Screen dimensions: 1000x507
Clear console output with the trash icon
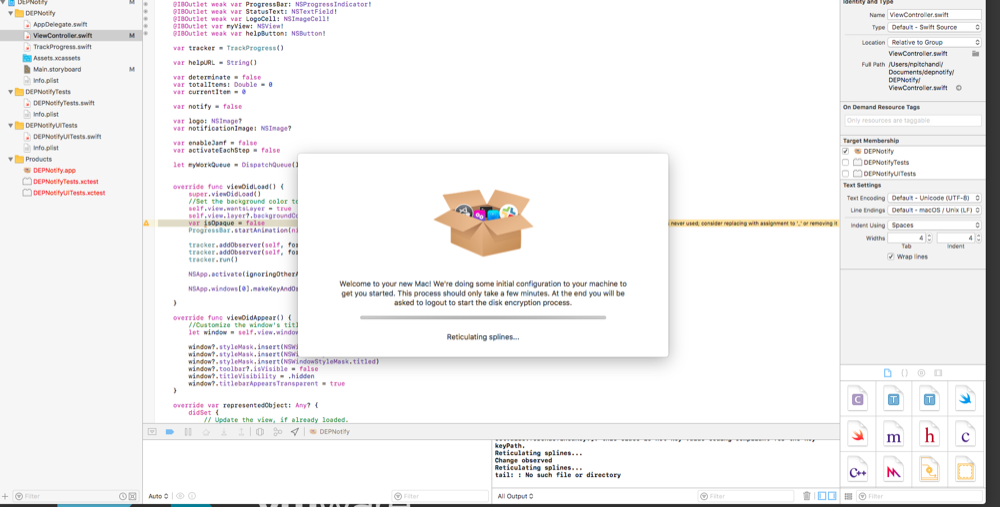[807, 496]
